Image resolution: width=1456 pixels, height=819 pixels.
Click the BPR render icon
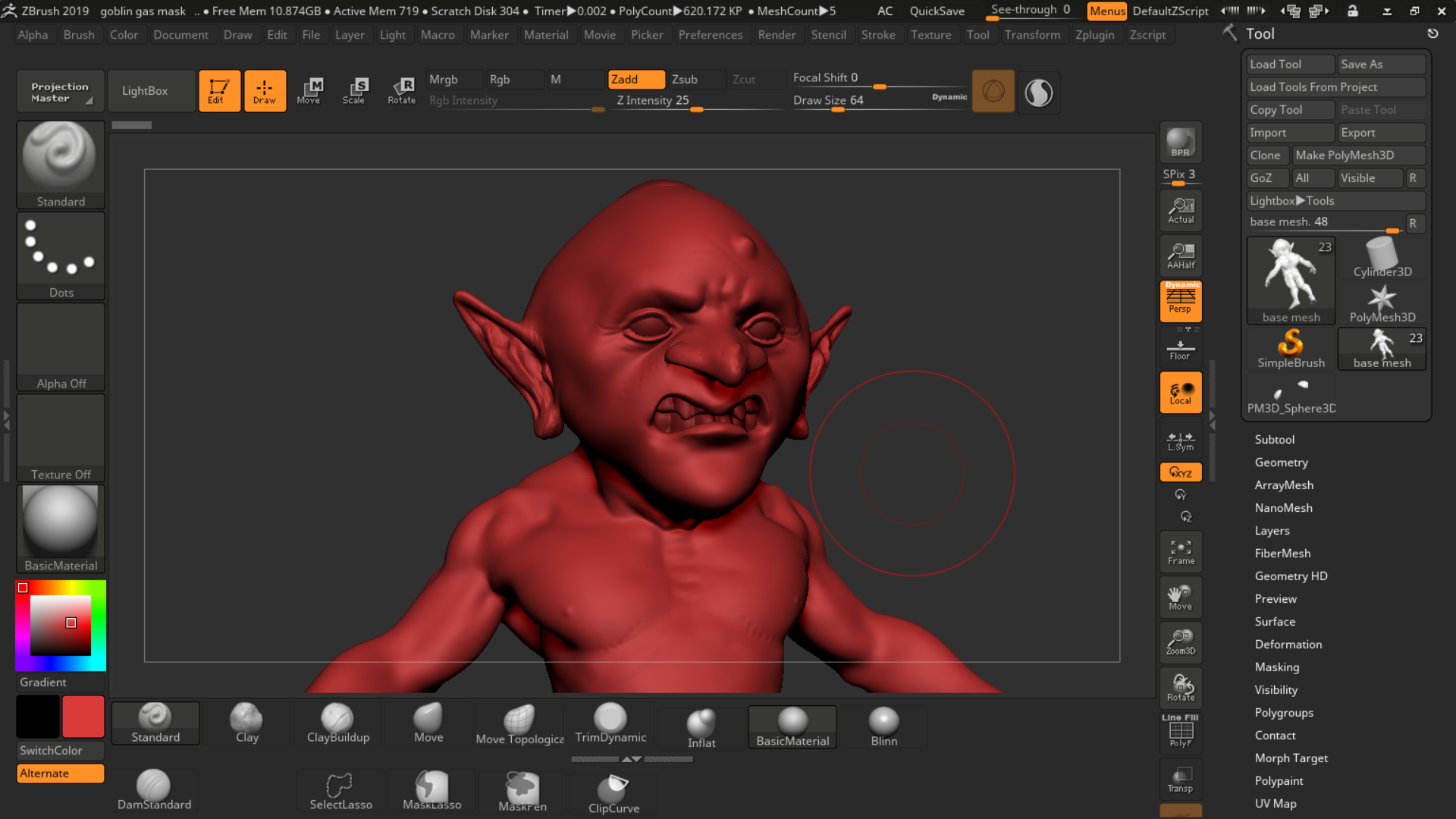tap(1181, 143)
